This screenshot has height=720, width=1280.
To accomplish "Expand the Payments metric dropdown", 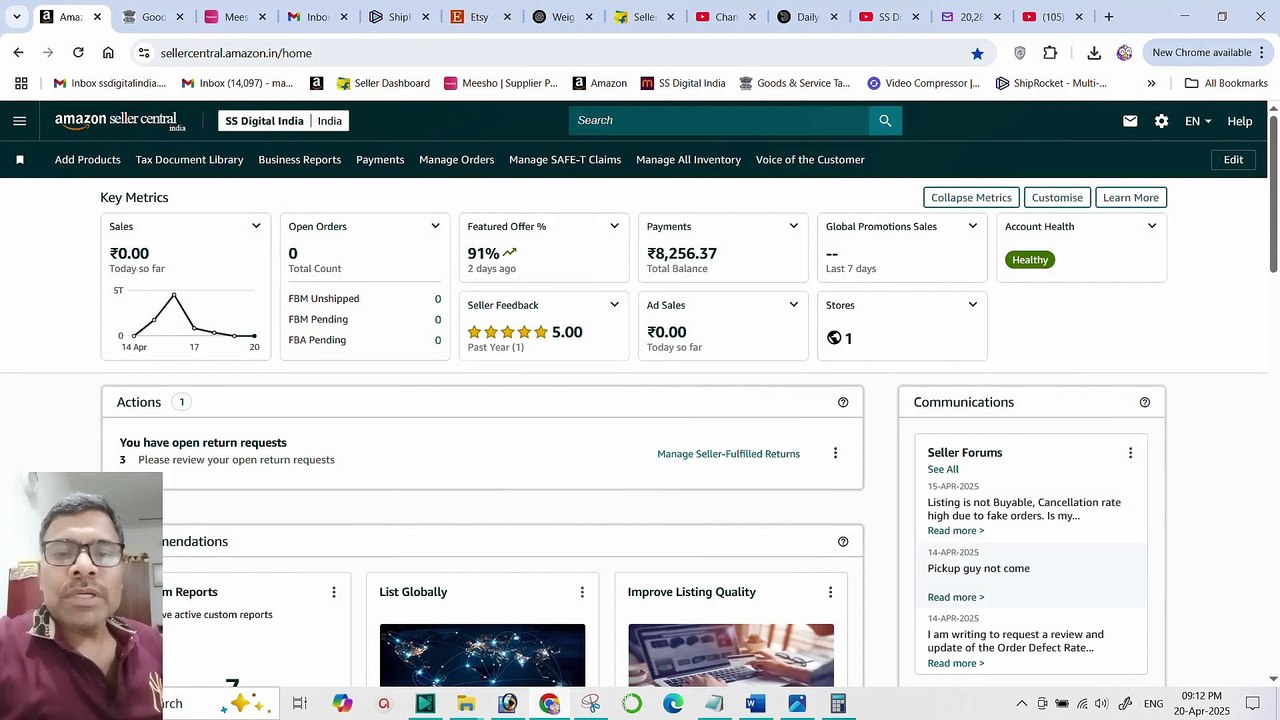I will (793, 226).
